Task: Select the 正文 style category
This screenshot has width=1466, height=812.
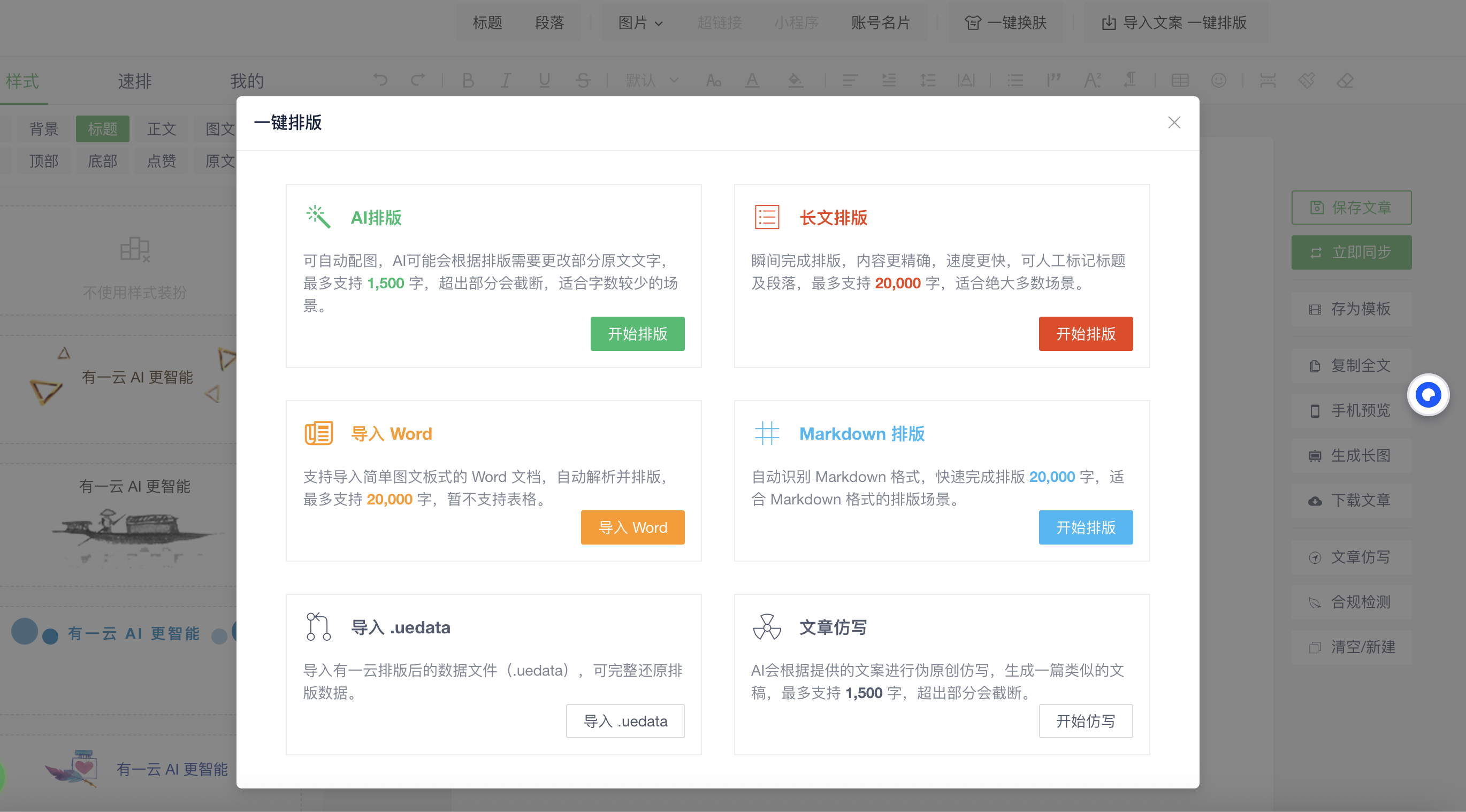Action: 162,129
